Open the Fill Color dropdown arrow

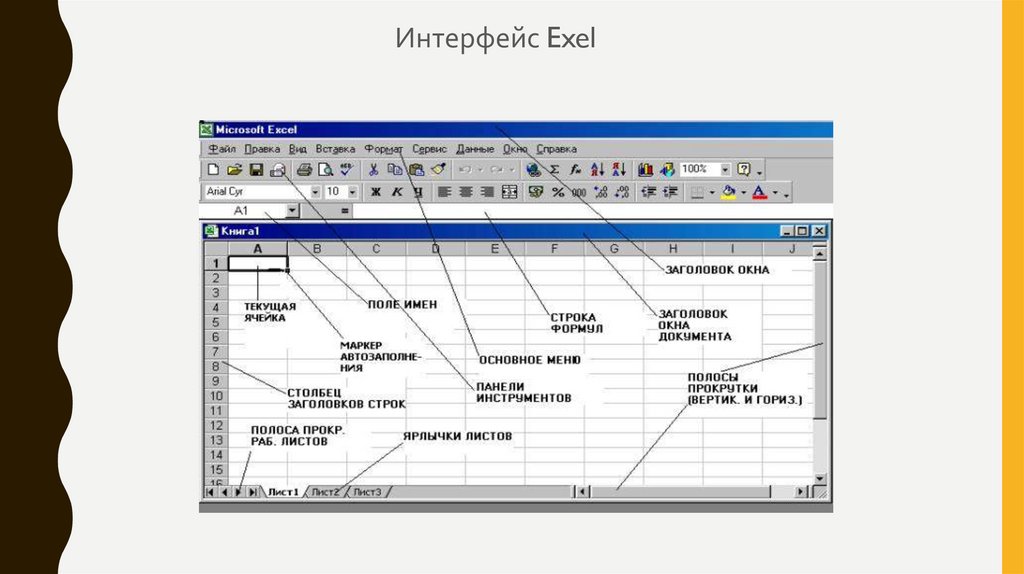744,193
